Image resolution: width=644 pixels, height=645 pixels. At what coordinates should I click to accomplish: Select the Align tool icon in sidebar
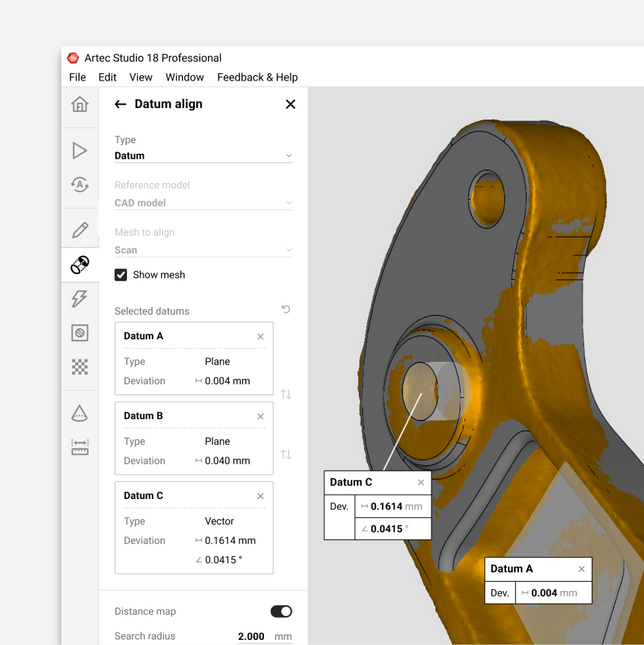pyautogui.click(x=80, y=265)
